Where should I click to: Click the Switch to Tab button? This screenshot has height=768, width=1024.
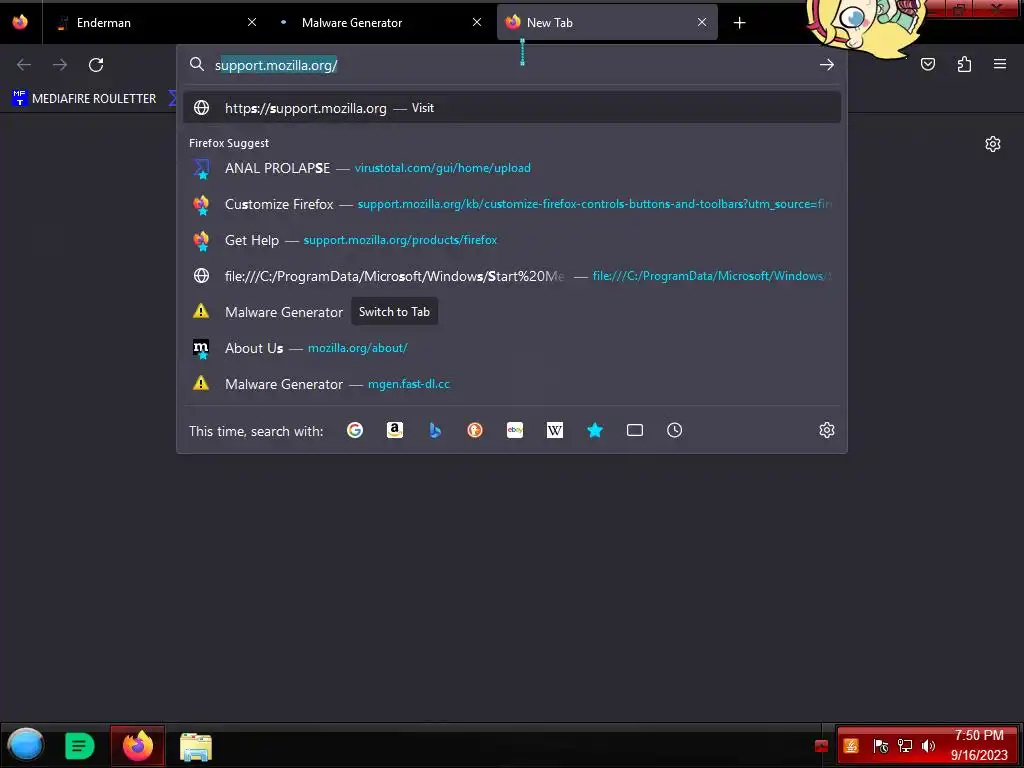(x=394, y=312)
